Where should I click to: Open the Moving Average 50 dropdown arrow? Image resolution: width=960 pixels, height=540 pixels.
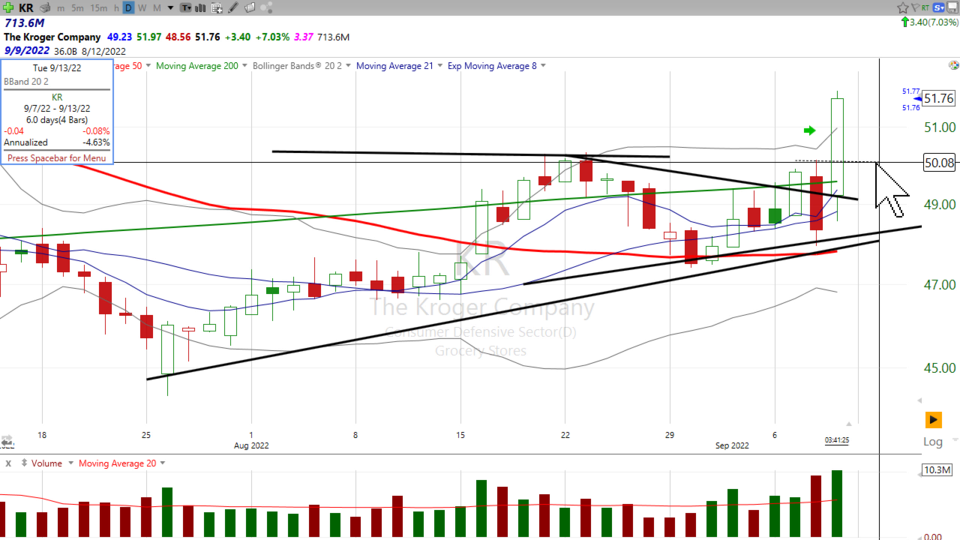click(x=148, y=66)
